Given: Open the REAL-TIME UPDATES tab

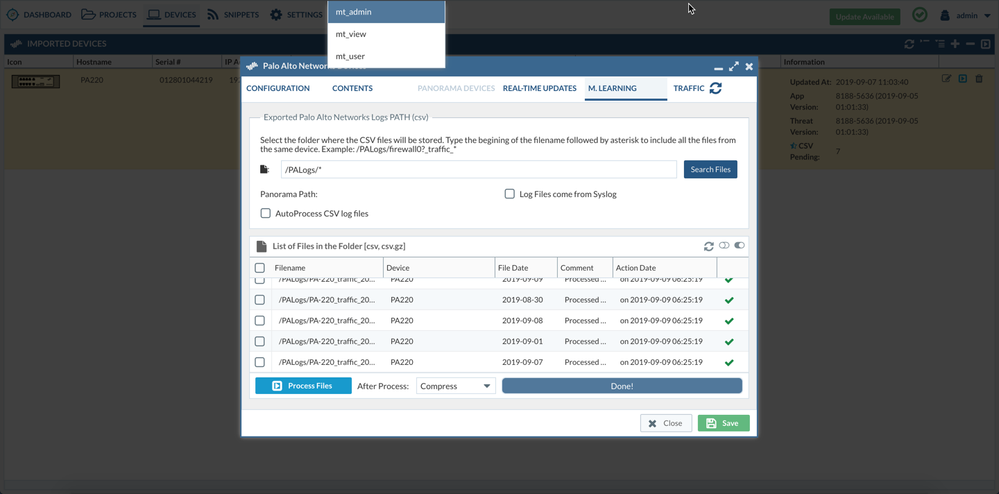Looking at the screenshot, I should (539, 89).
